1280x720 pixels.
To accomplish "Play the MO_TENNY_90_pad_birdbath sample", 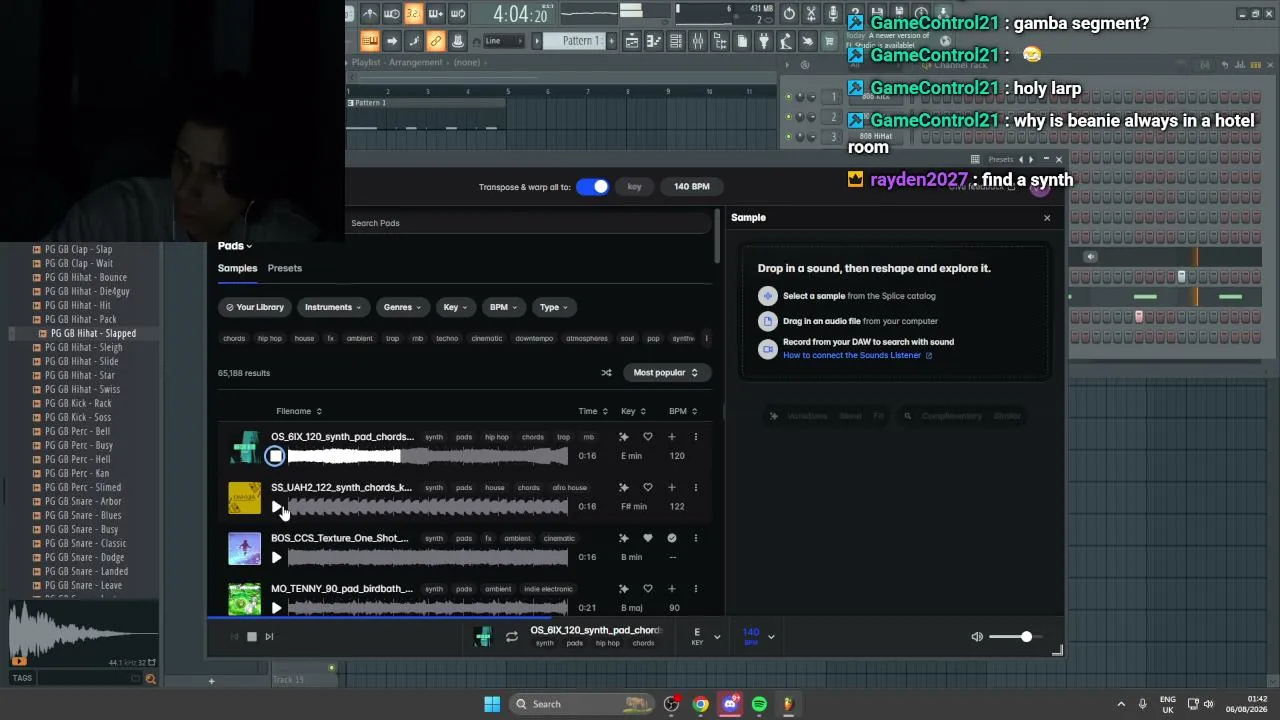I will click(276, 608).
